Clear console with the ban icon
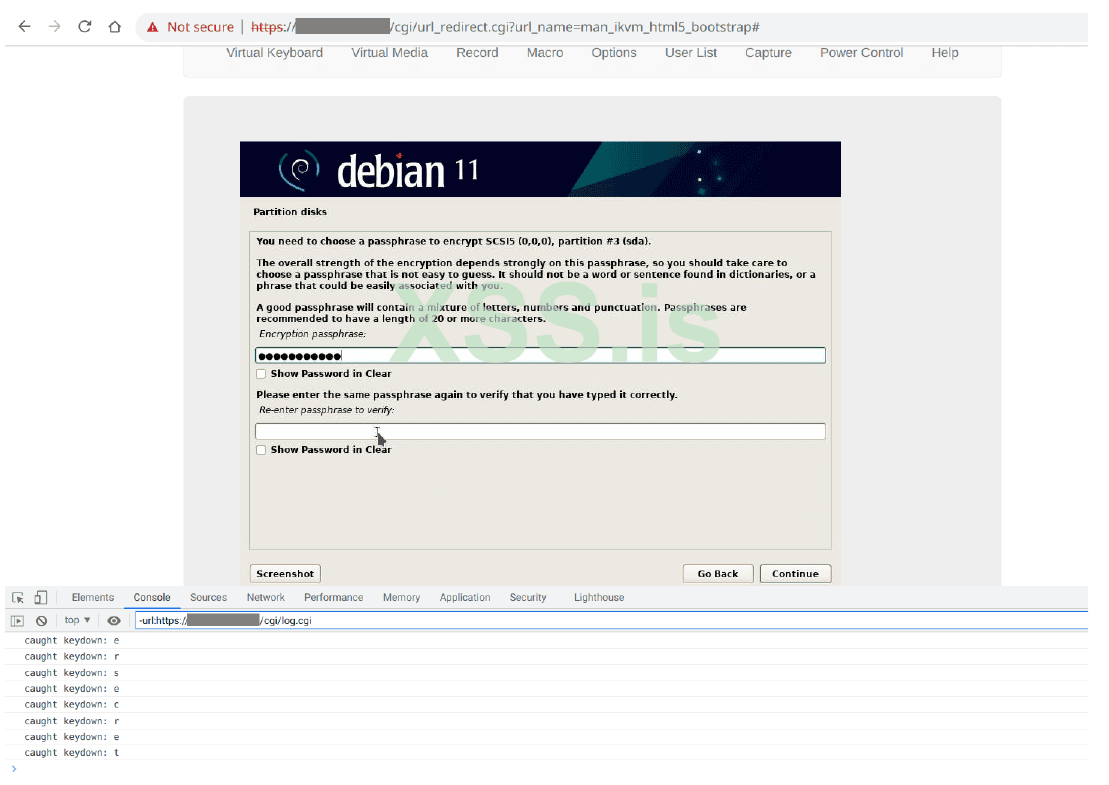The width and height of the screenshot is (1109, 785). point(42,621)
